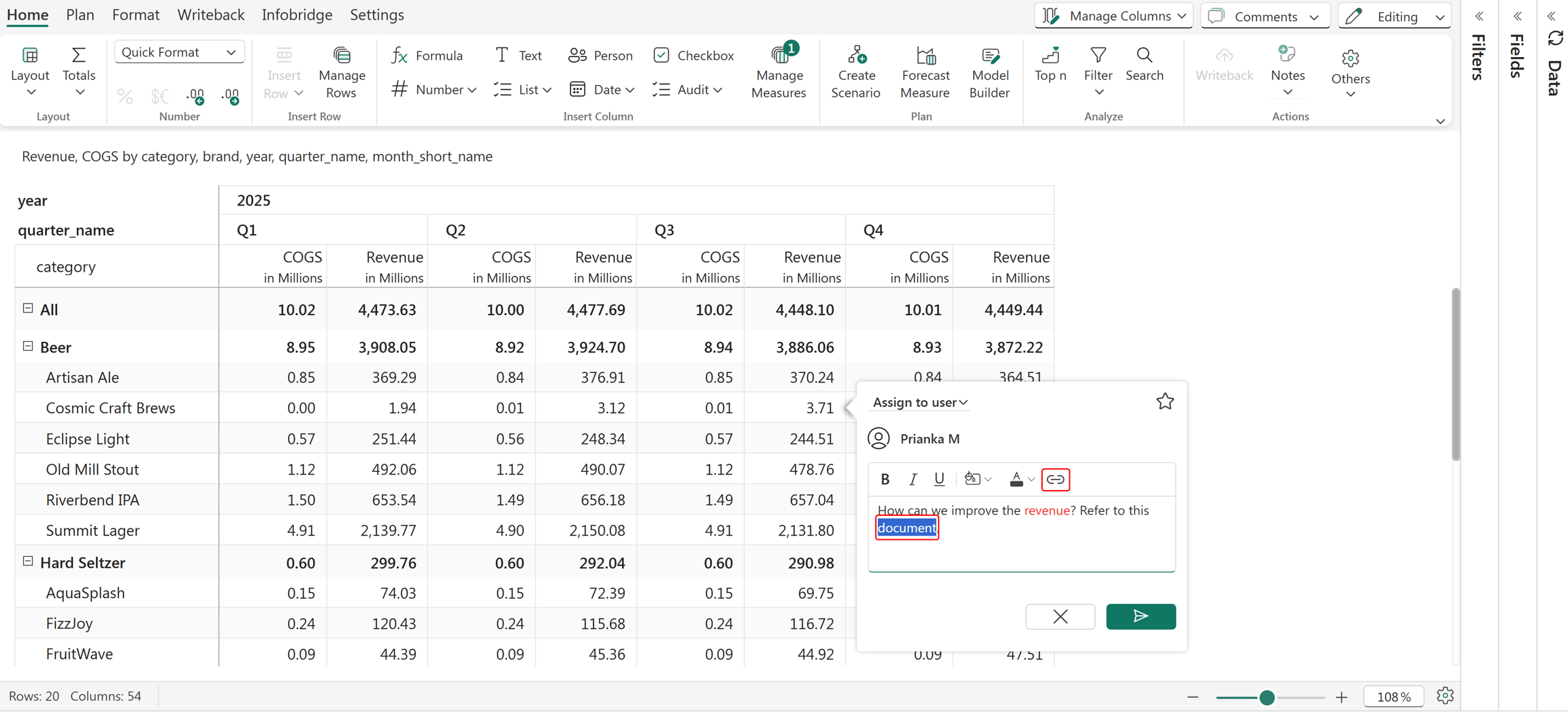Open the Search tool in Analyze group

tap(1144, 65)
